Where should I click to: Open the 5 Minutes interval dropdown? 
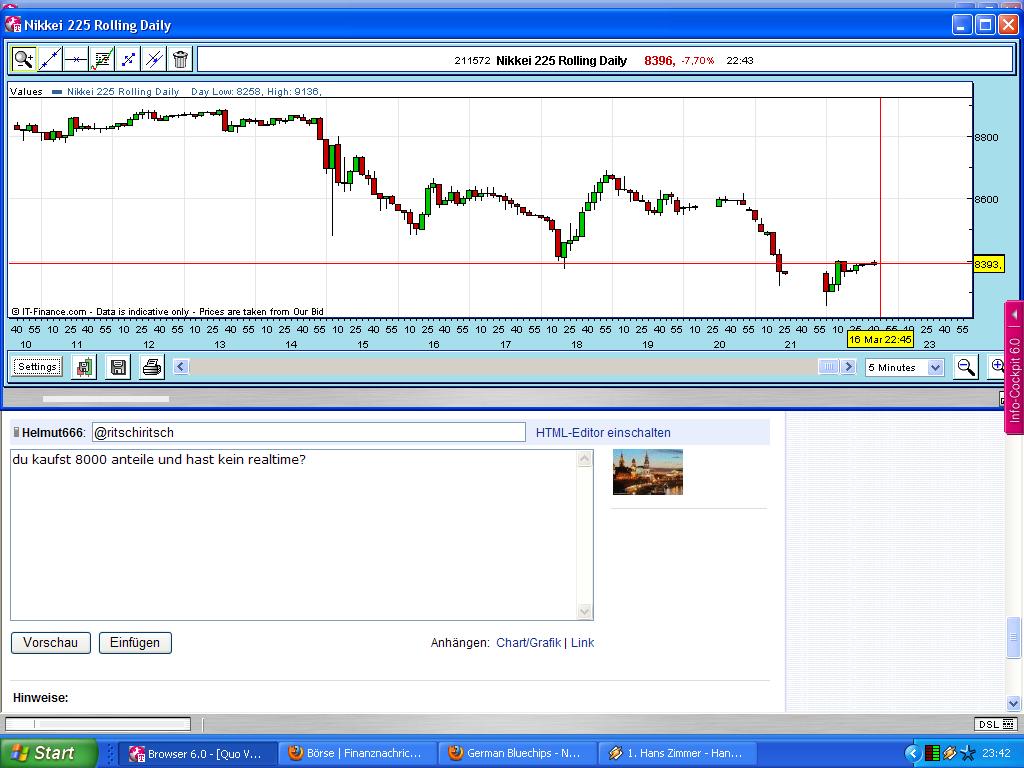click(904, 368)
